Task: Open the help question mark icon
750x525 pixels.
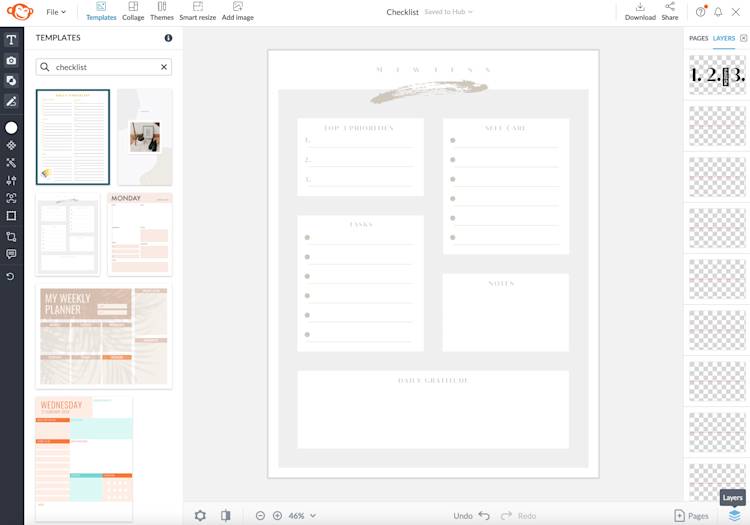Action: coord(701,12)
